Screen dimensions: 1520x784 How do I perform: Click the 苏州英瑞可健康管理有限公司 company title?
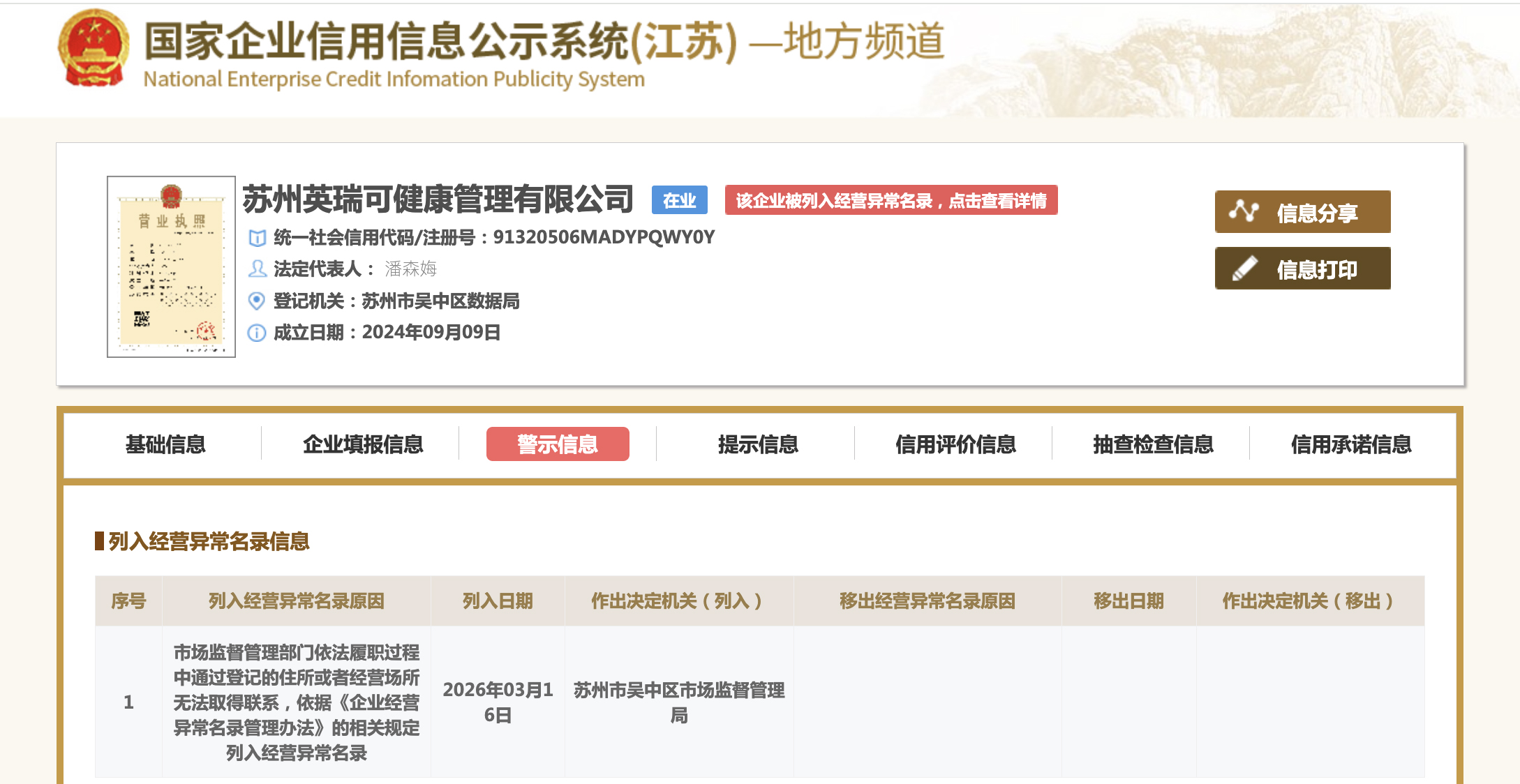tap(438, 199)
